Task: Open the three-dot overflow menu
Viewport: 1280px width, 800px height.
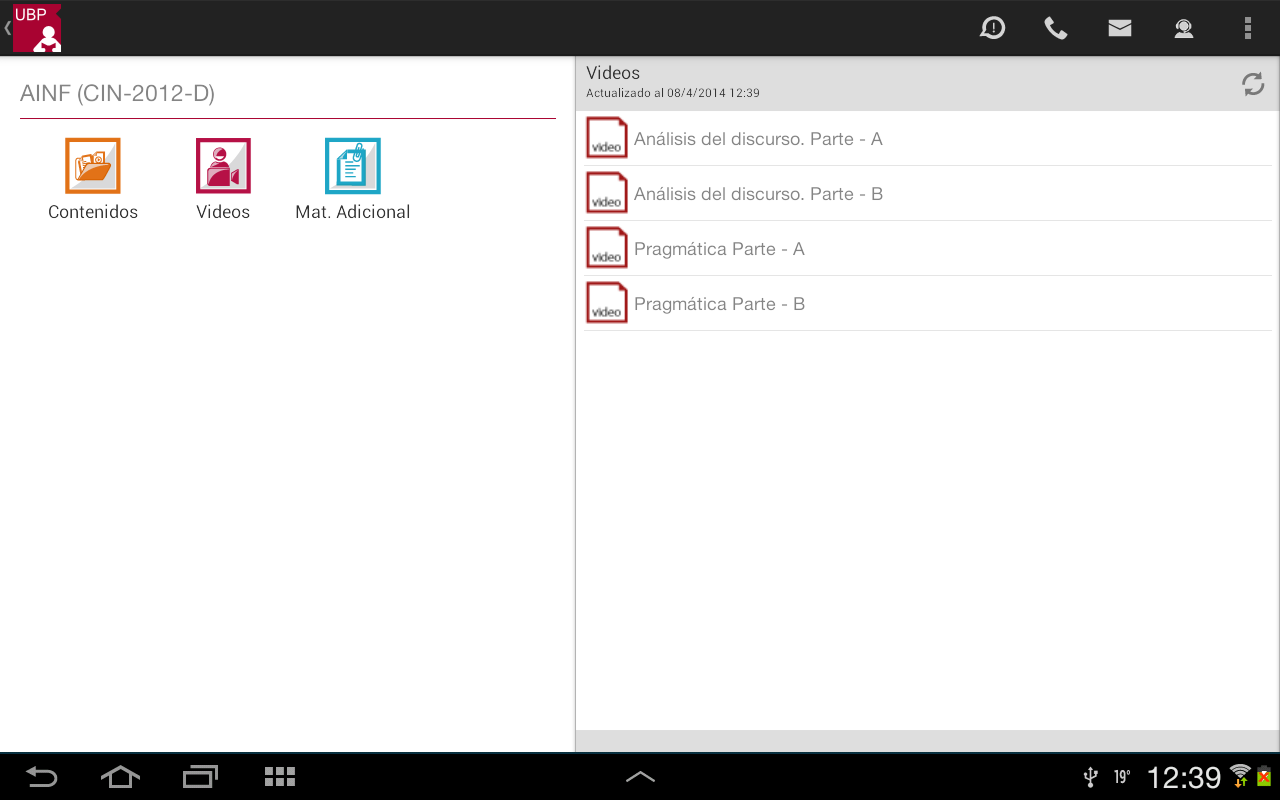Action: 1248,28
